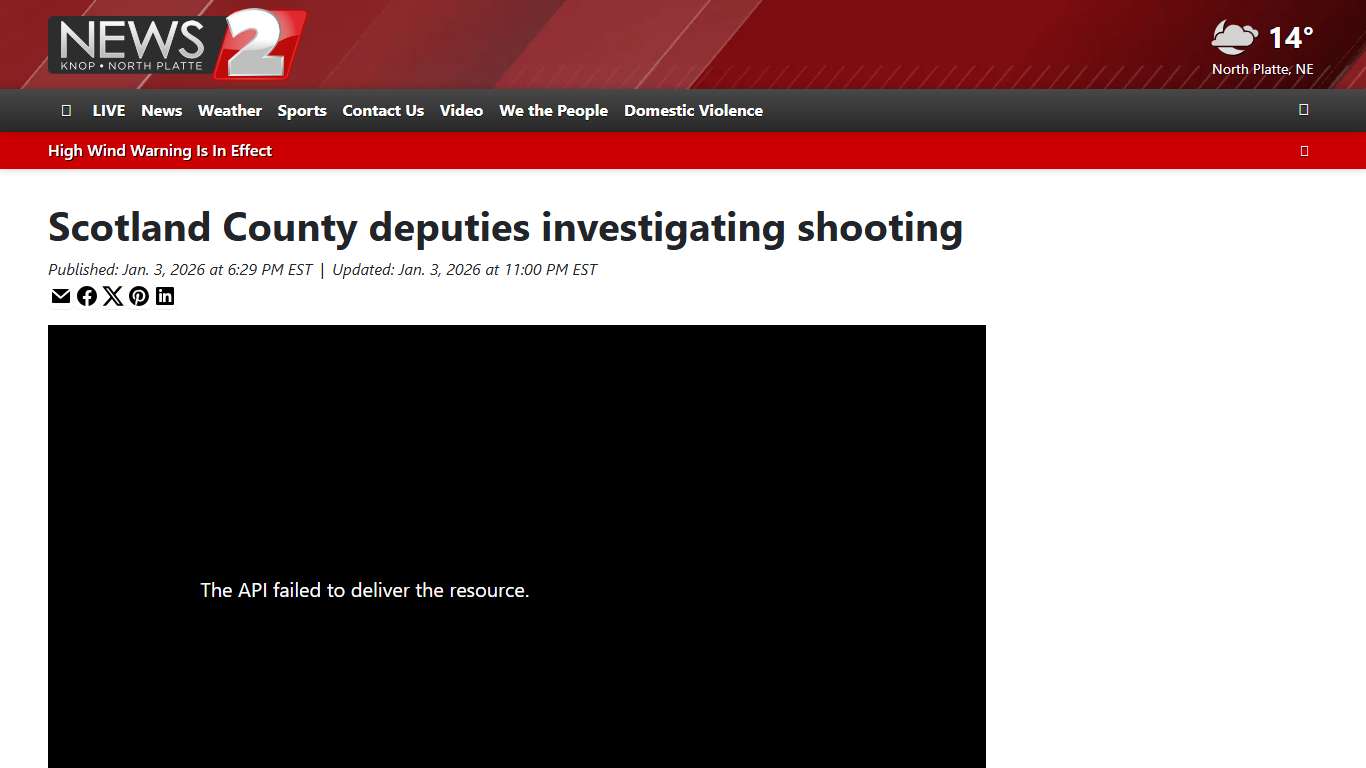Click the NEWS 2 KNOP station logo
1366x768 pixels.
(177, 44)
